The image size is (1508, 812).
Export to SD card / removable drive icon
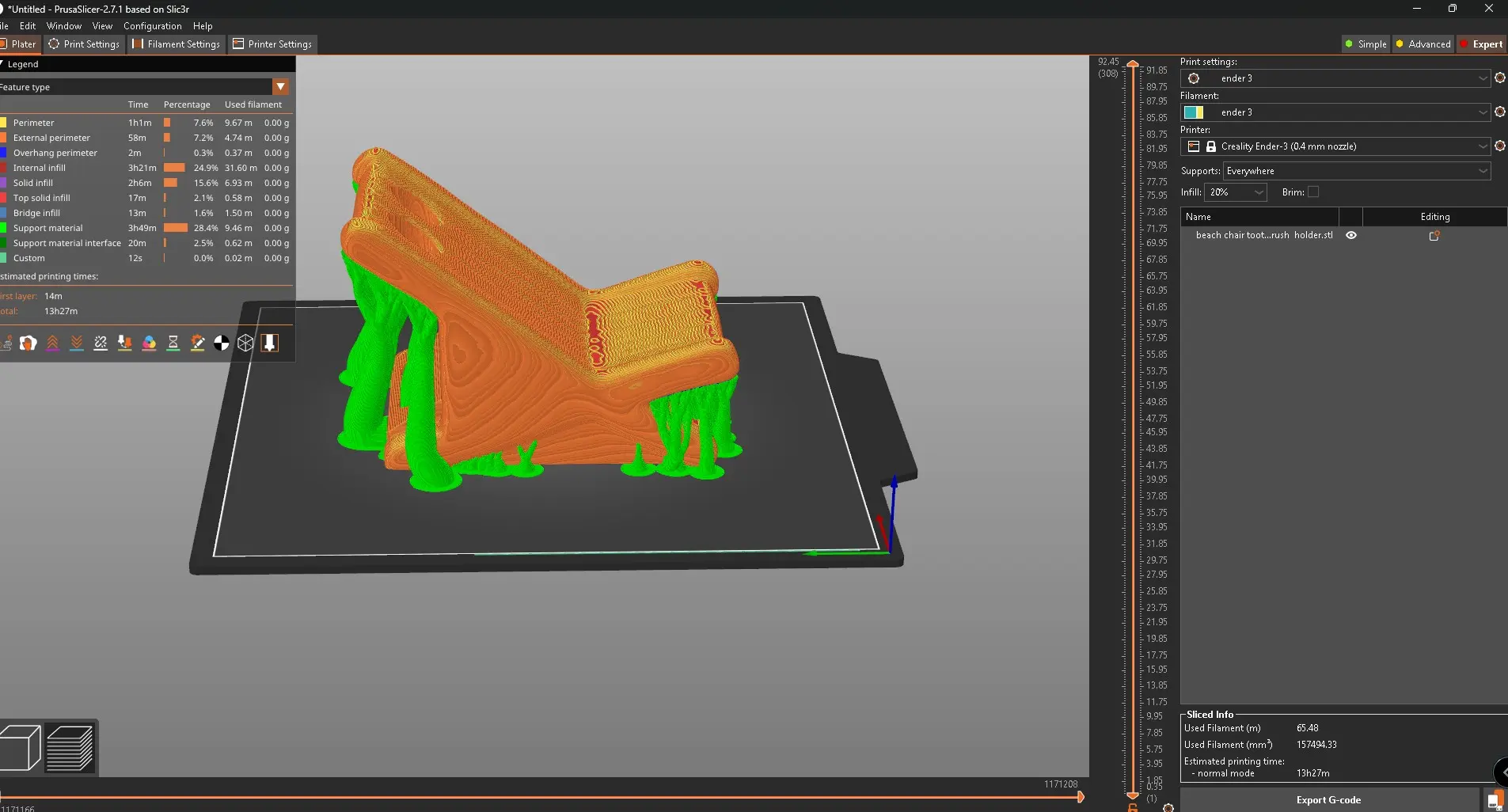pyautogui.click(x=1495, y=800)
